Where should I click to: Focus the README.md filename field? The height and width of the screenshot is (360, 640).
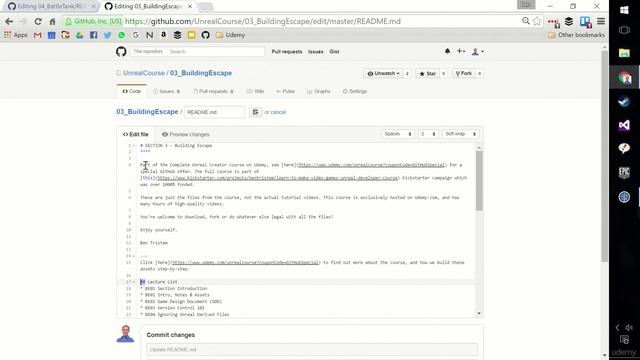coord(214,112)
